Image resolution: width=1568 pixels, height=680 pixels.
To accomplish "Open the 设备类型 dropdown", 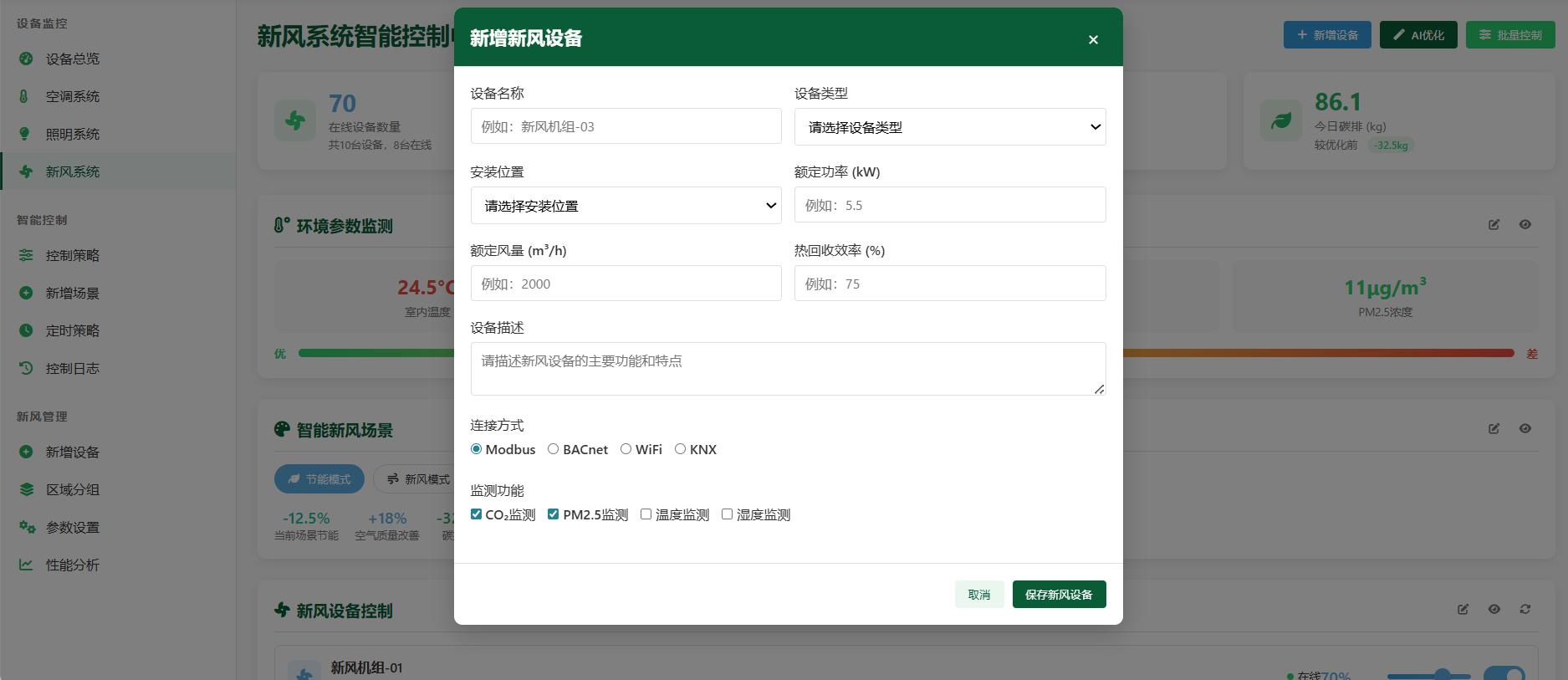I will [x=949, y=127].
